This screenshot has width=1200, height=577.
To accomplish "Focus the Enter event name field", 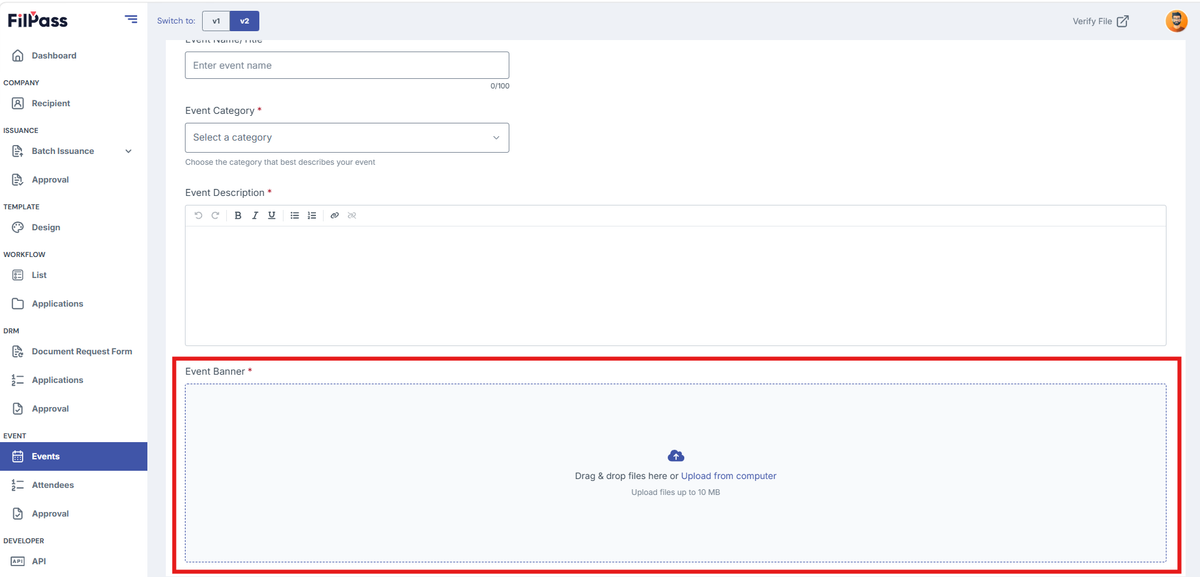I will [347, 65].
